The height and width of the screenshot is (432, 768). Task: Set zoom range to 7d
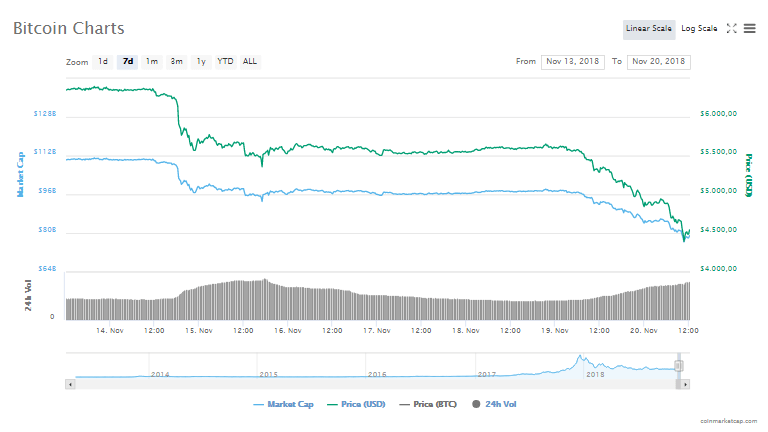tap(127, 62)
